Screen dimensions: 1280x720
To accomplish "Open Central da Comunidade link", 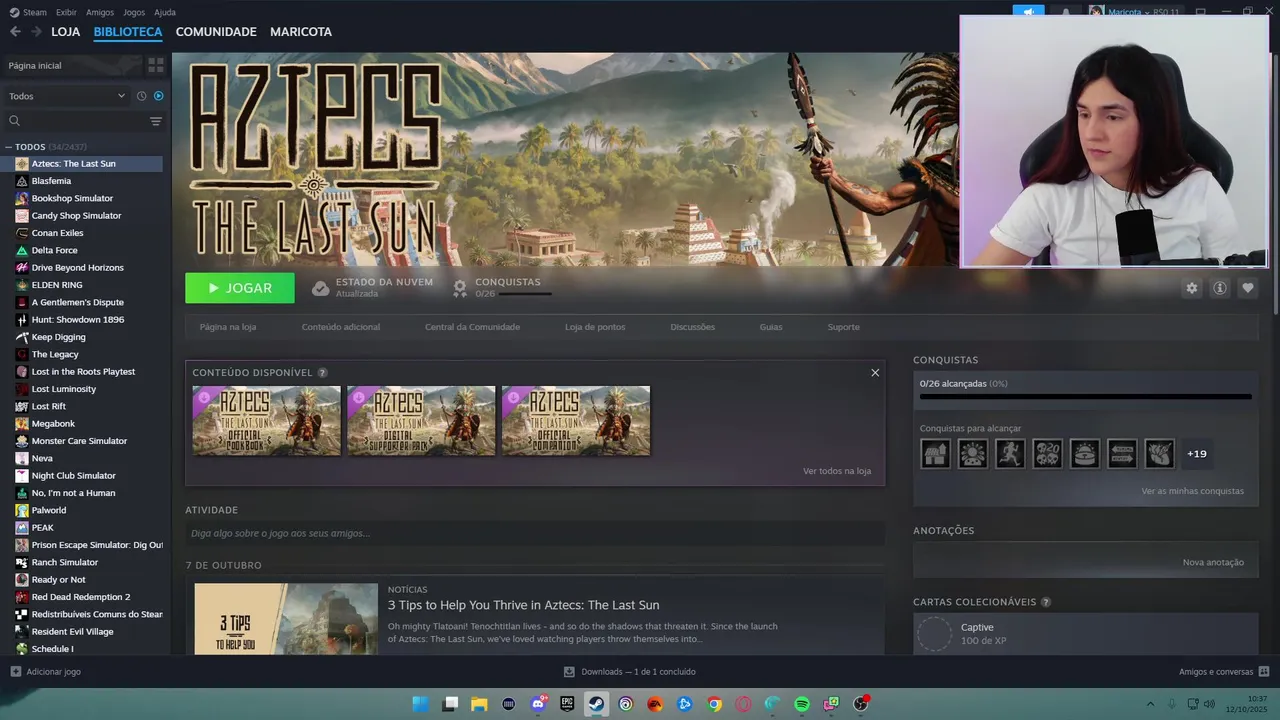I will coord(472,327).
